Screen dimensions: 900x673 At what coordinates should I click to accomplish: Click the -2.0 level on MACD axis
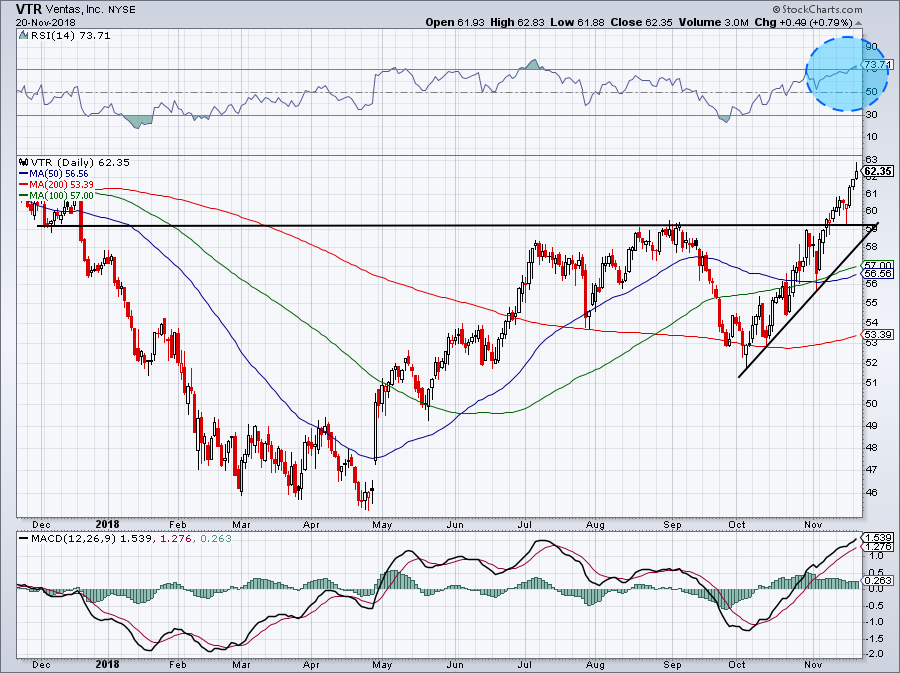(x=875, y=654)
